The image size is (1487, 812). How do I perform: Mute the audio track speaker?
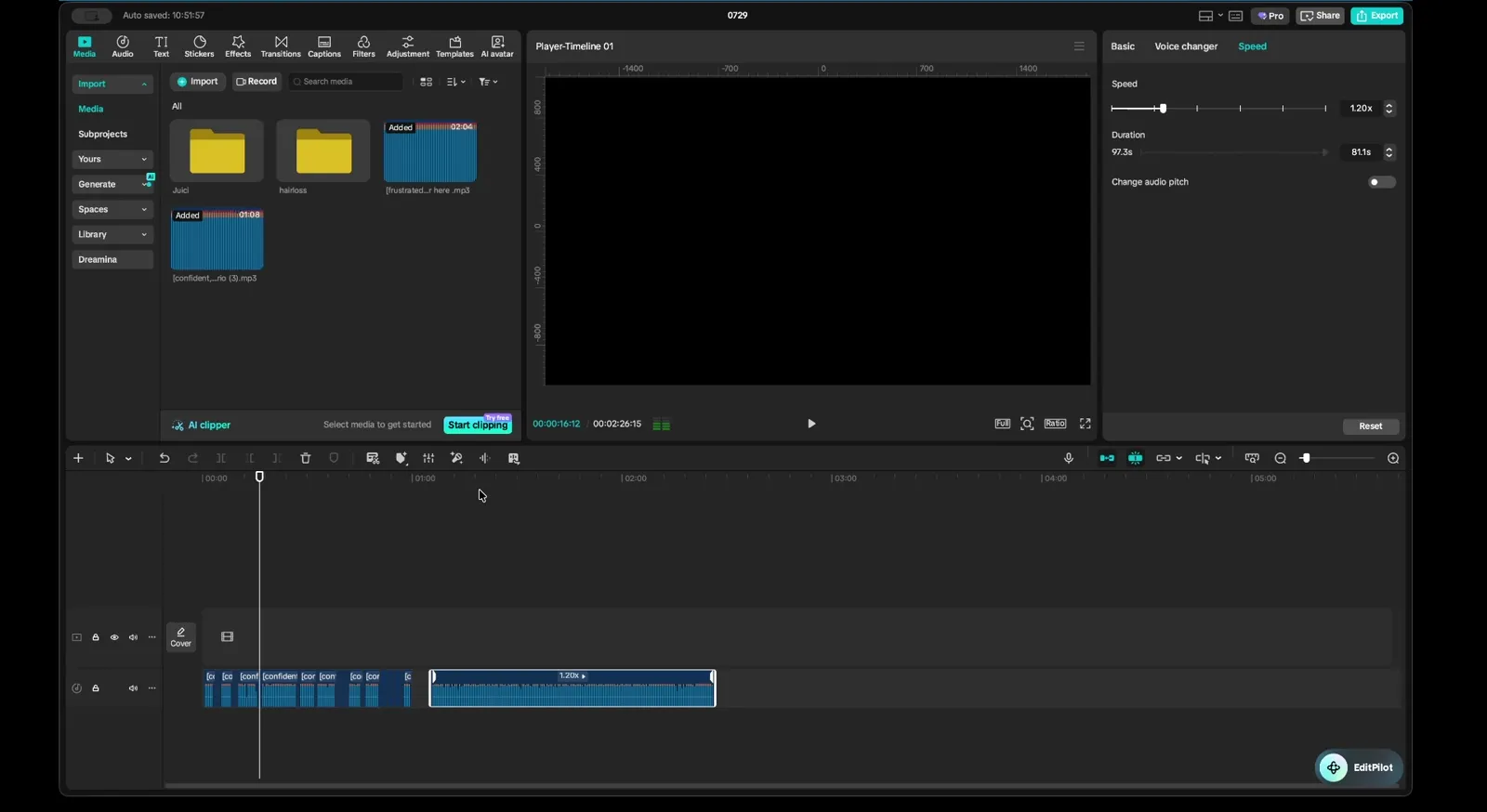(x=133, y=688)
